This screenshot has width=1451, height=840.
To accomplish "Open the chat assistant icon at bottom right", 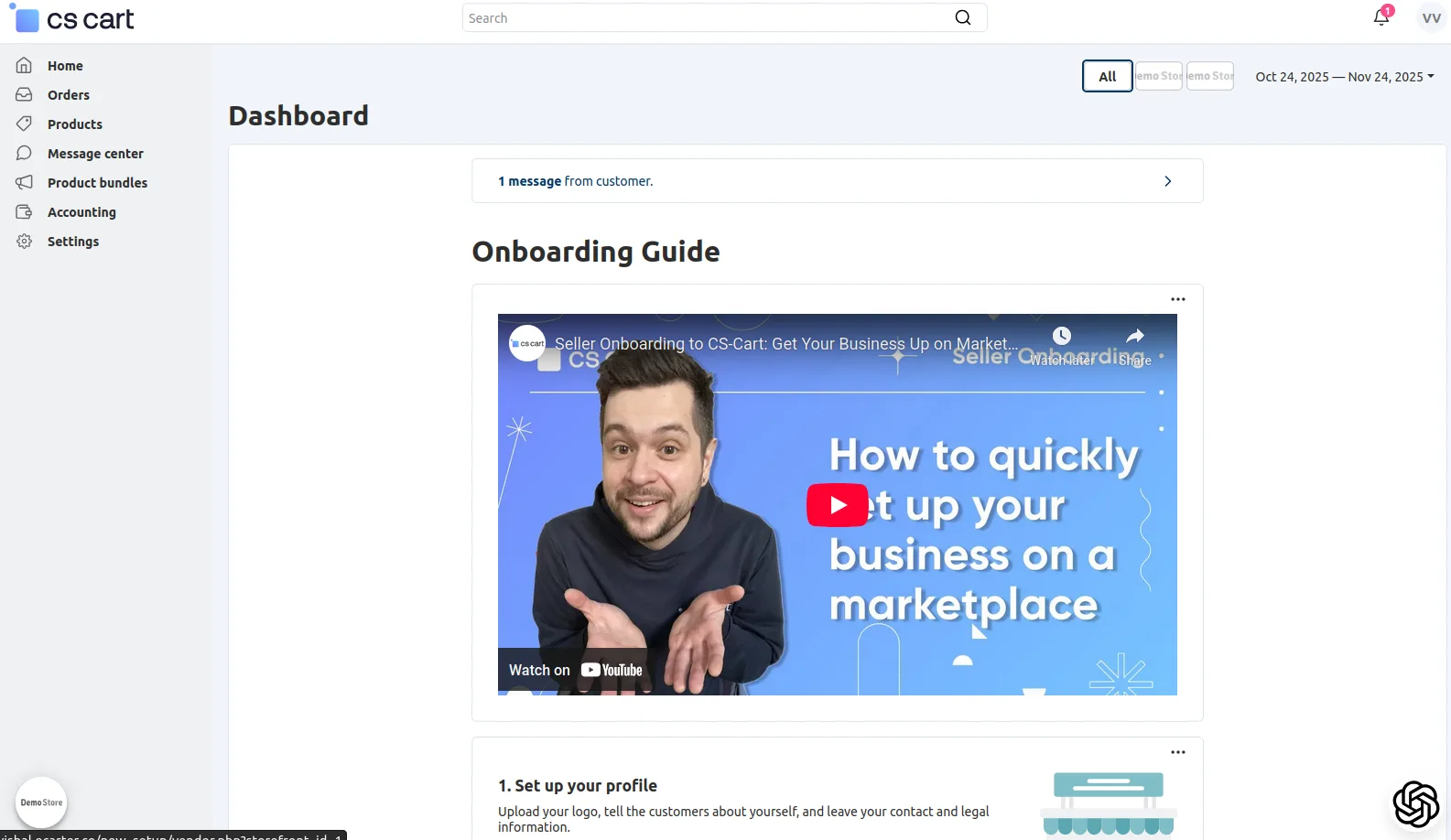I will point(1416,804).
